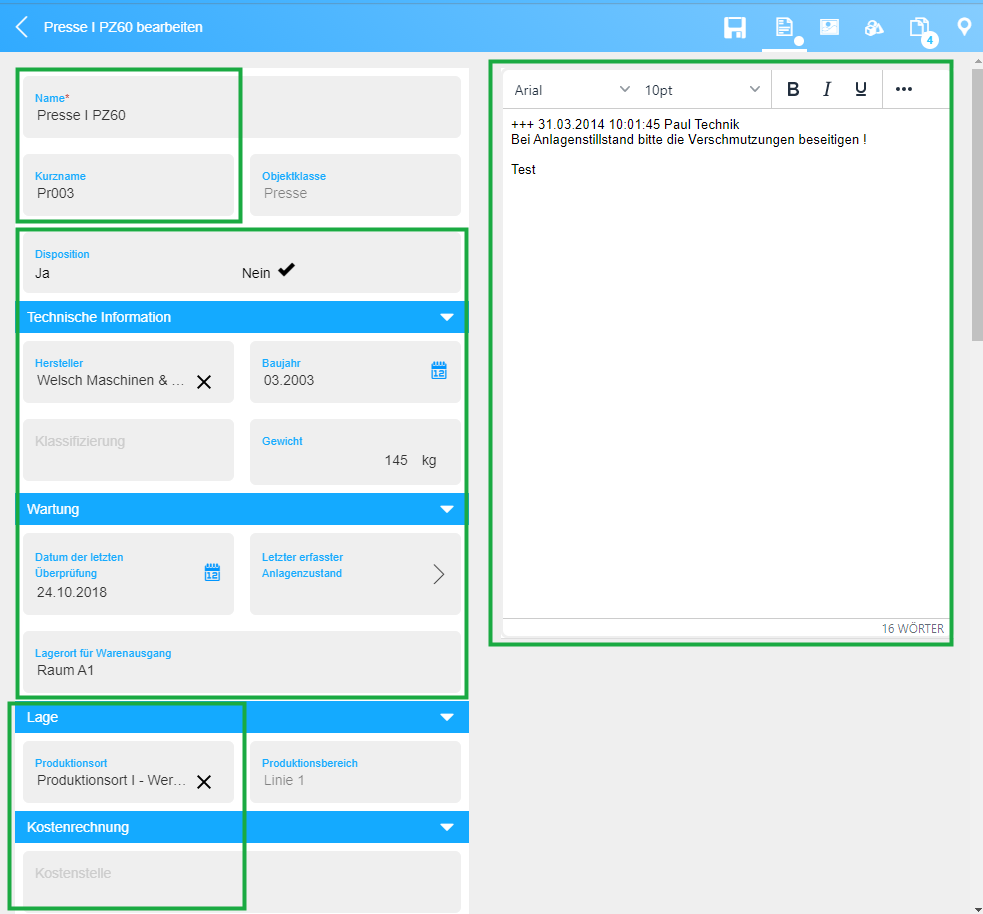The height and width of the screenshot is (914, 983).
Task: Edit Lagerort für Warenausgang Raum A1
Action: tap(242, 662)
